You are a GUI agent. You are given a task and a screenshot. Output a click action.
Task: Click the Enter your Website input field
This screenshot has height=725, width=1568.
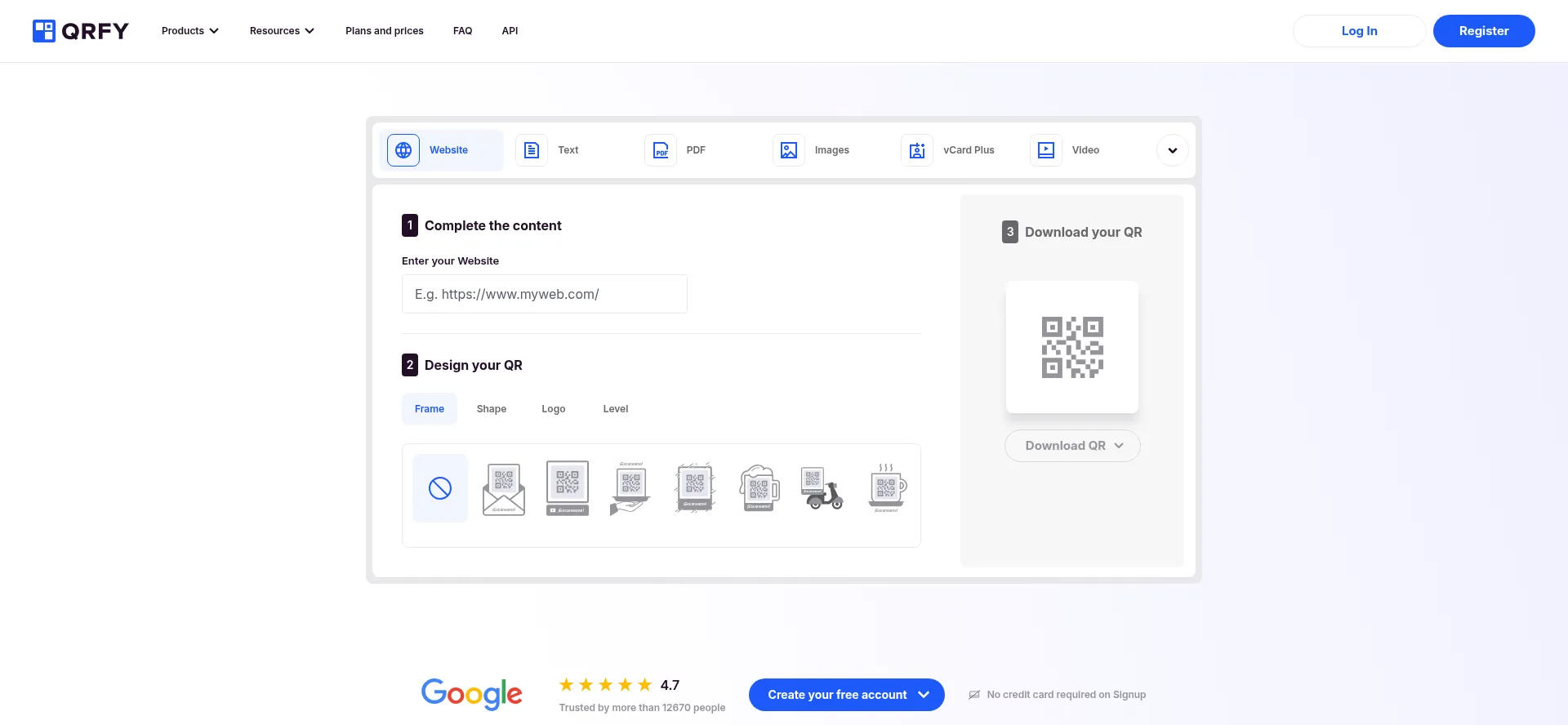(545, 294)
